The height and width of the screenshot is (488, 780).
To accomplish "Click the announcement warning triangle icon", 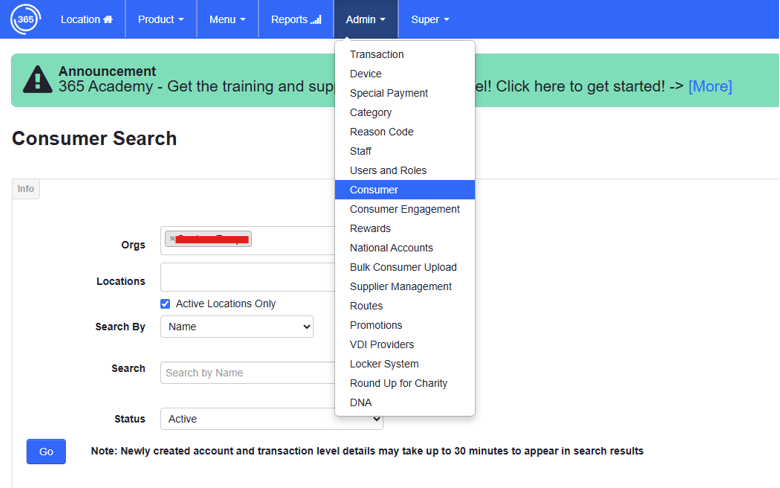I will (37, 80).
